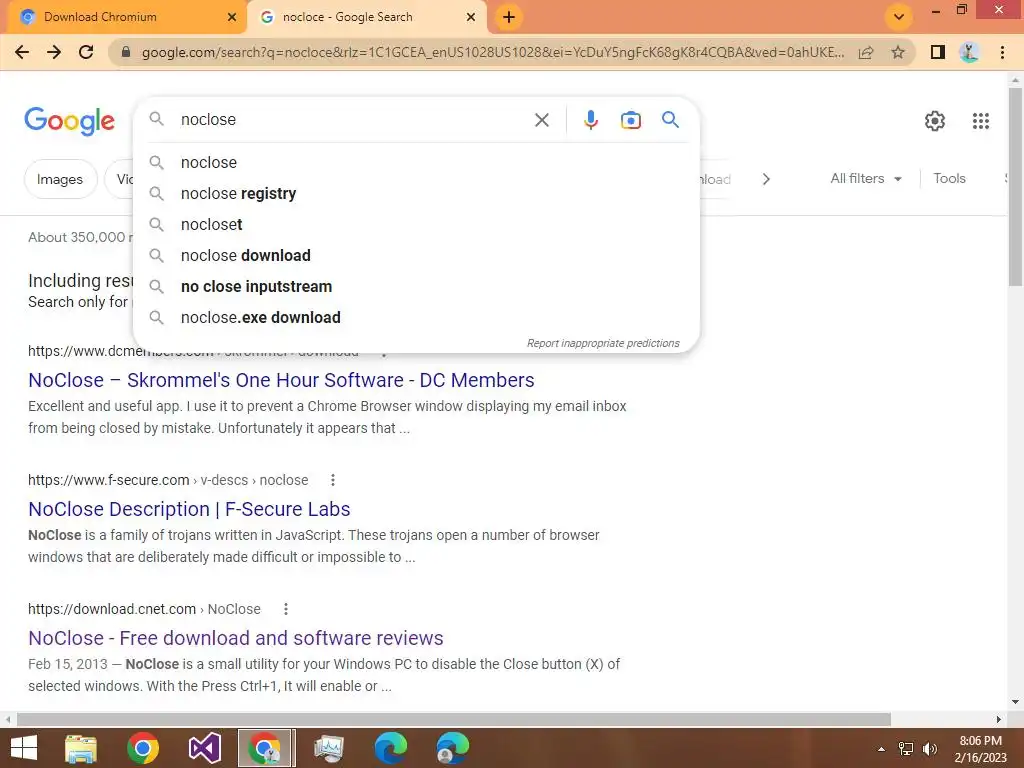
Task: Open NoClose Free download and software reviews
Action: point(236,638)
